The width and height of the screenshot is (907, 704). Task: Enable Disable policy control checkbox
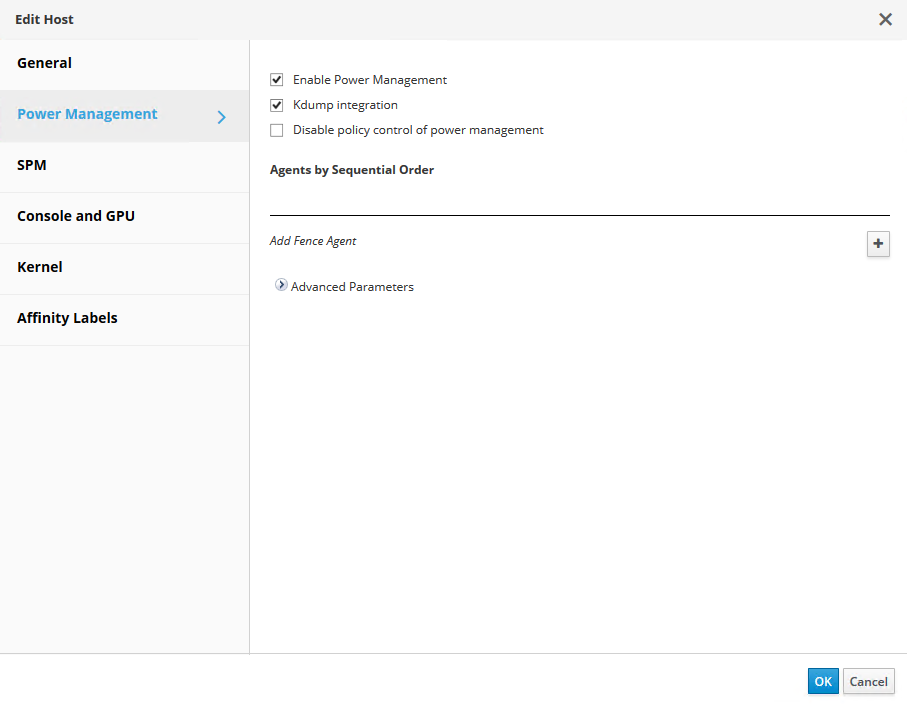(277, 130)
